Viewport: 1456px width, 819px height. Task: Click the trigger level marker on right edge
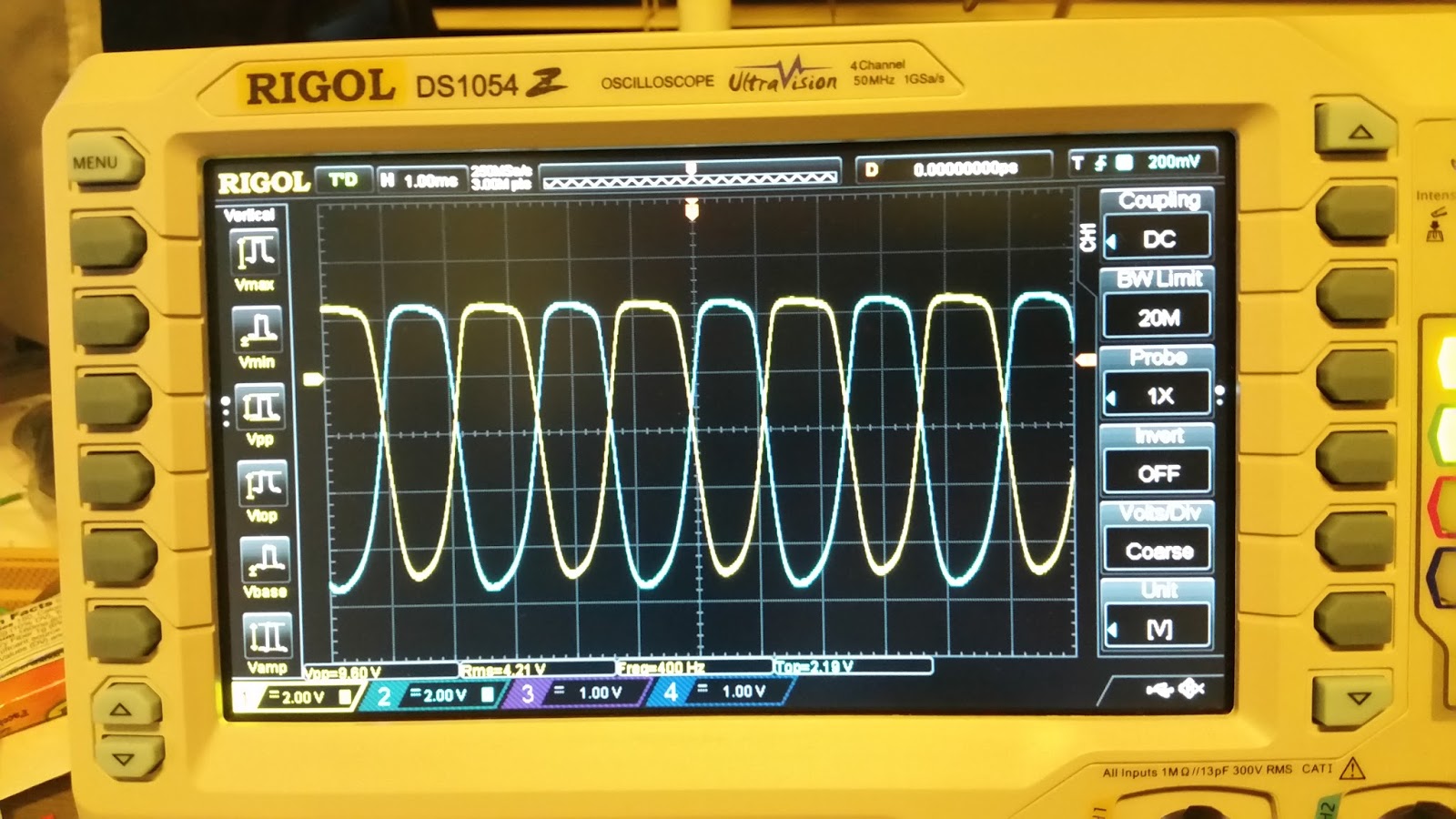tap(1085, 360)
